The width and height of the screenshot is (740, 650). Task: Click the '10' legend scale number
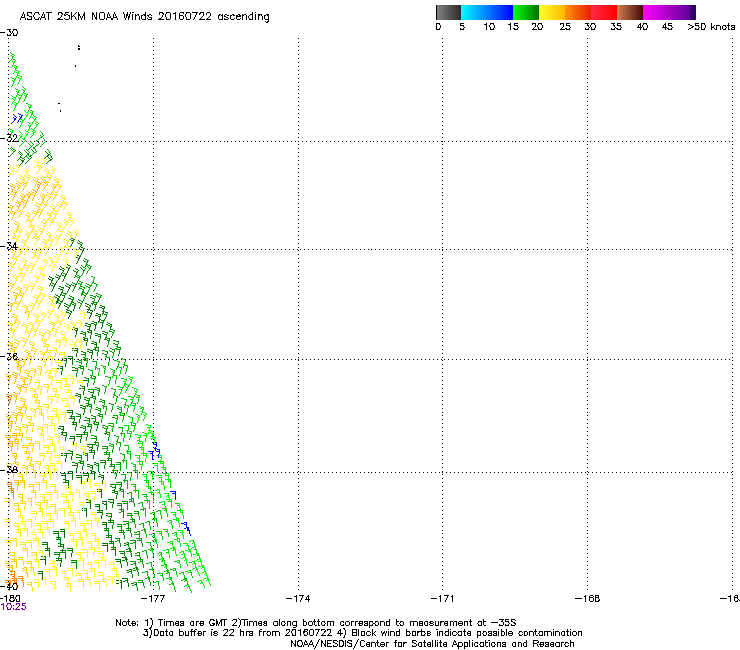489,27
